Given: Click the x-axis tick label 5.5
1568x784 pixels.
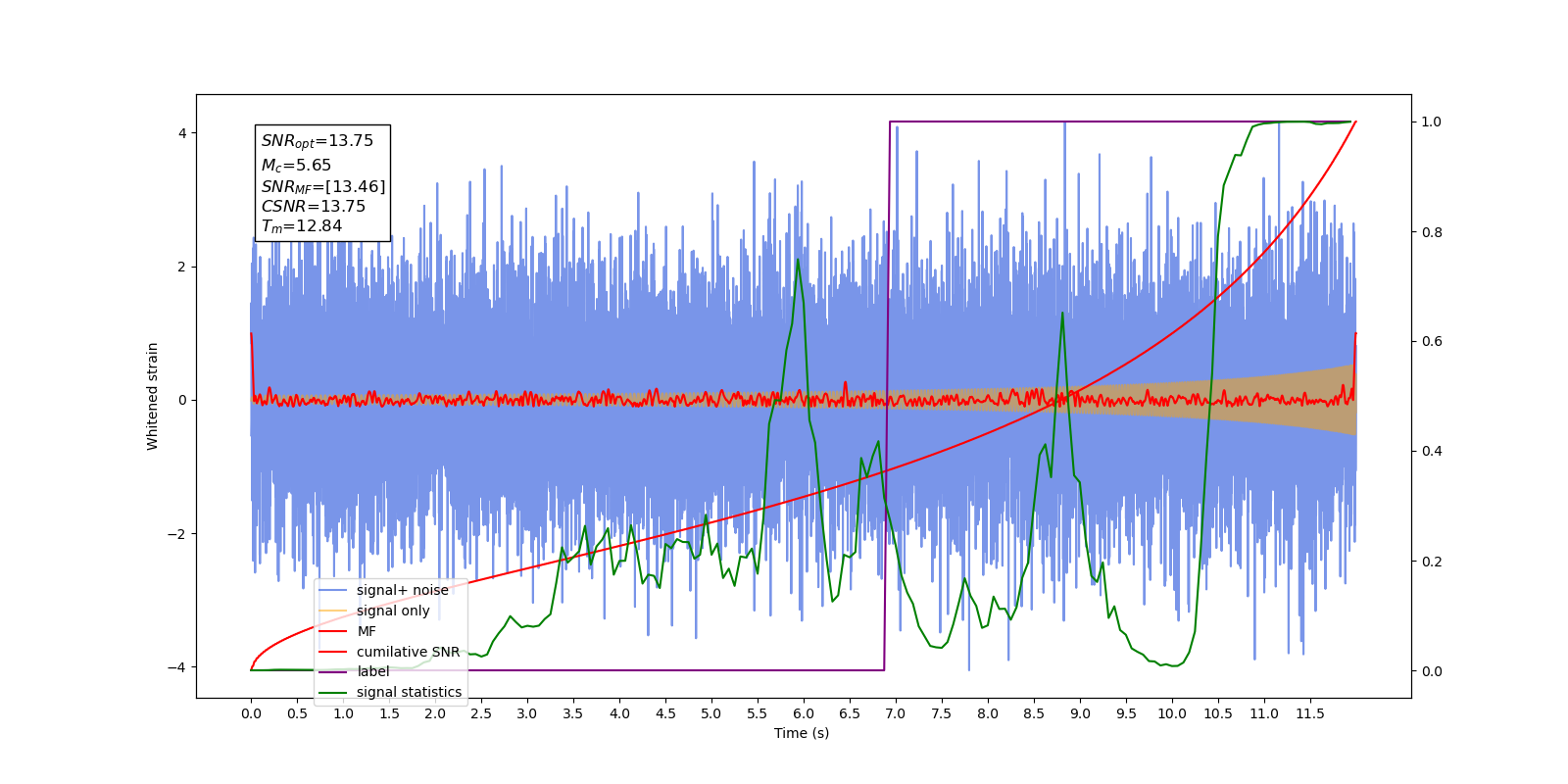Looking at the screenshot, I should [x=758, y=713].
